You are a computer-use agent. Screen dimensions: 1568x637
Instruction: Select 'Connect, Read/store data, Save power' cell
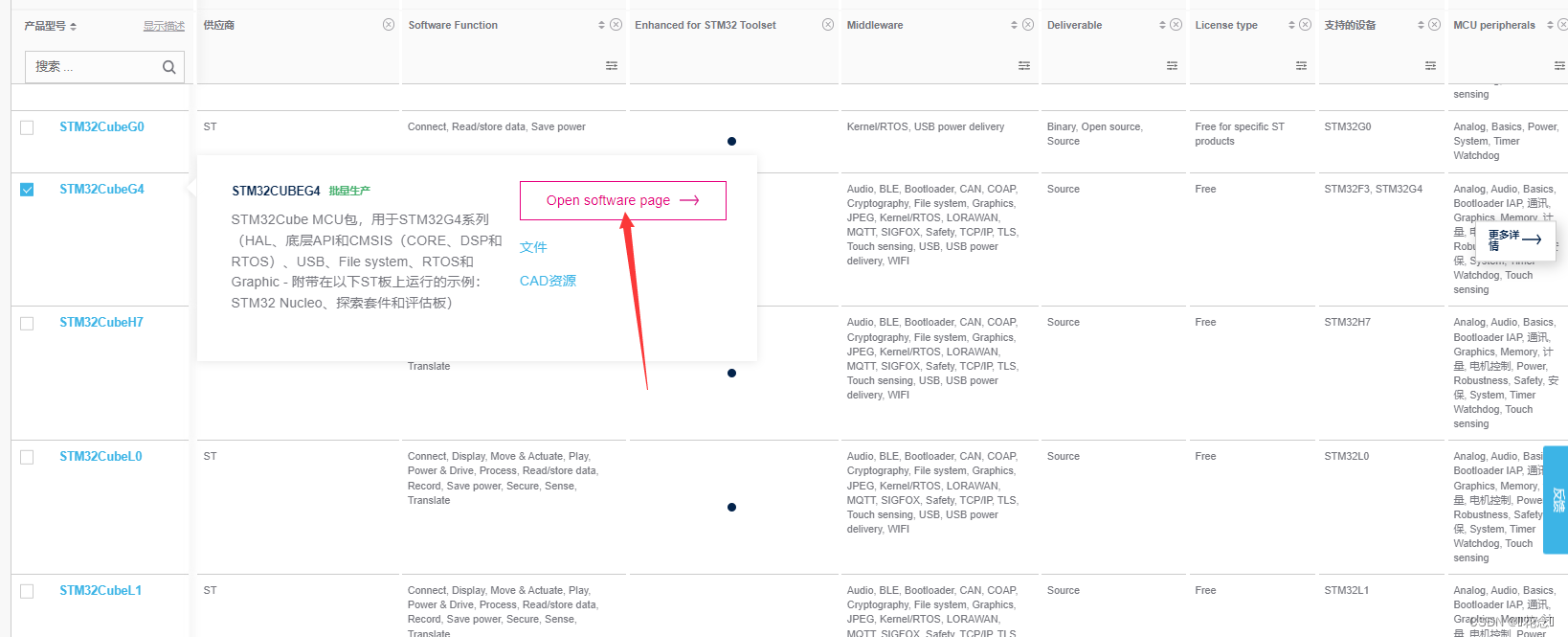point(496,126)
